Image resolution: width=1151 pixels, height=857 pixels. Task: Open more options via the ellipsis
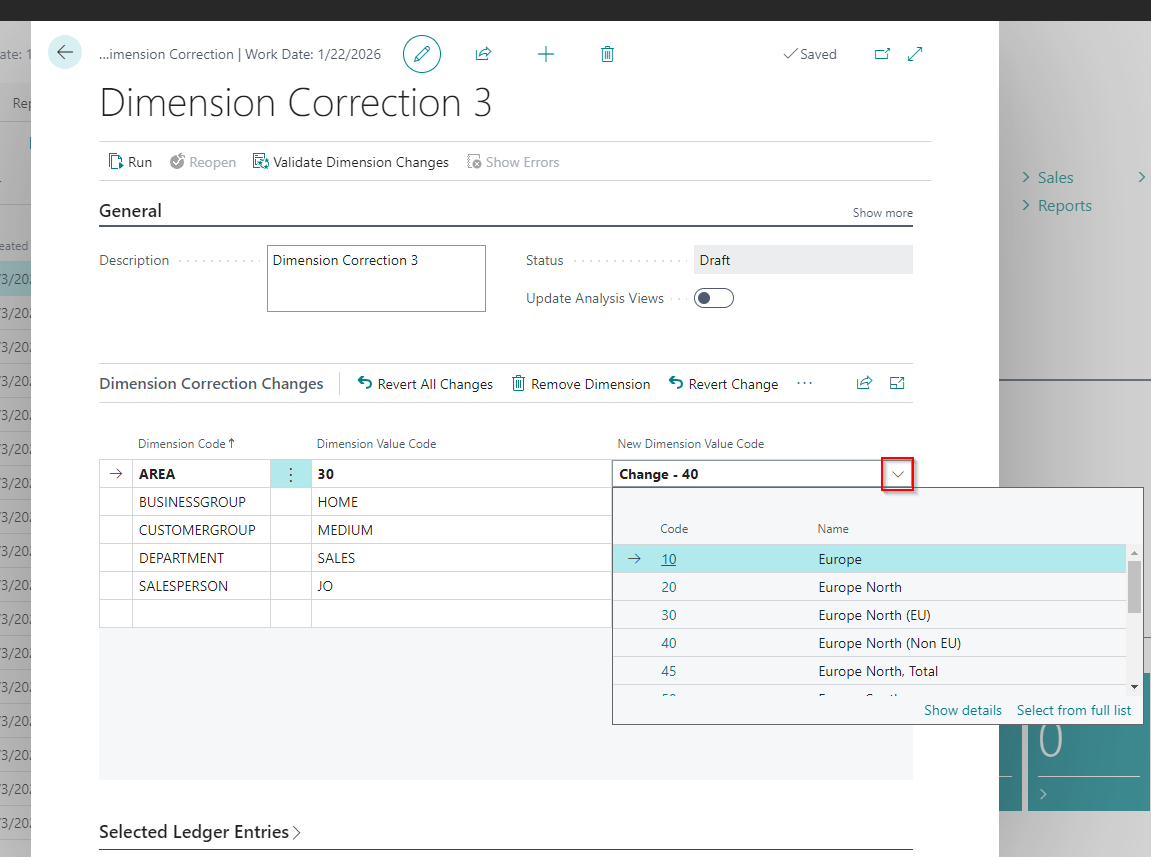click(804, 383)
